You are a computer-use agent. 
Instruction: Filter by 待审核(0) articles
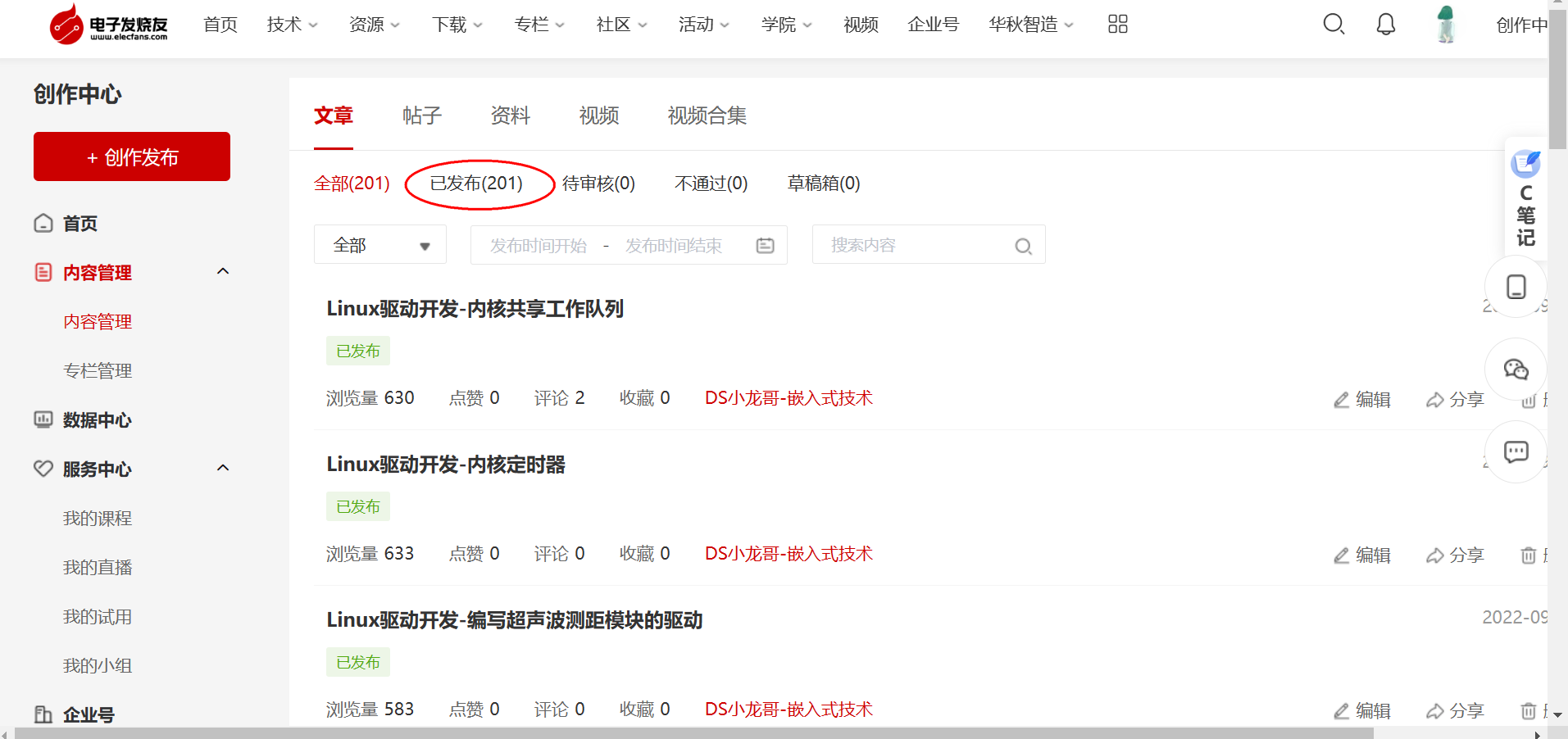598,183
